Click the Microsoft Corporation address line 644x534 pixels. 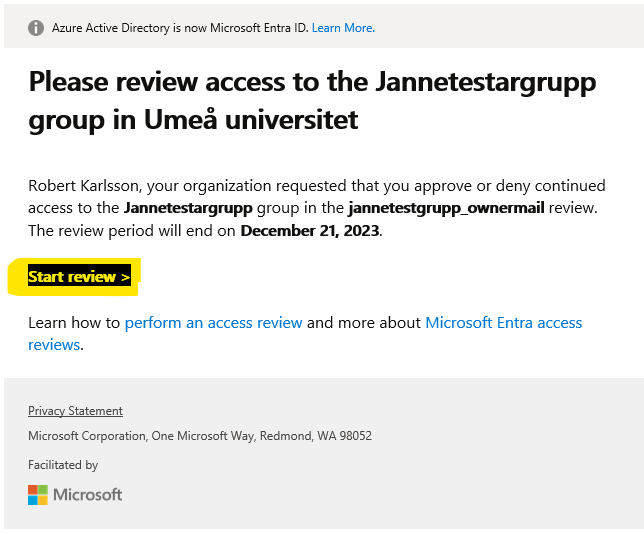(200, 435)
